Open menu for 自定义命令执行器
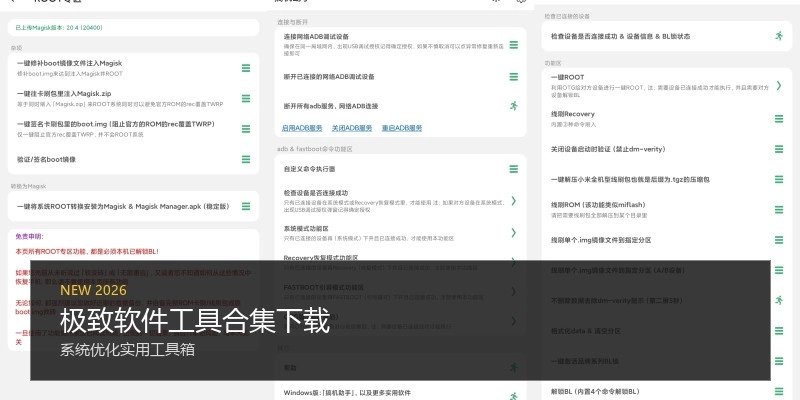Viewport: 800px width, 400px height. pos(514,169)
